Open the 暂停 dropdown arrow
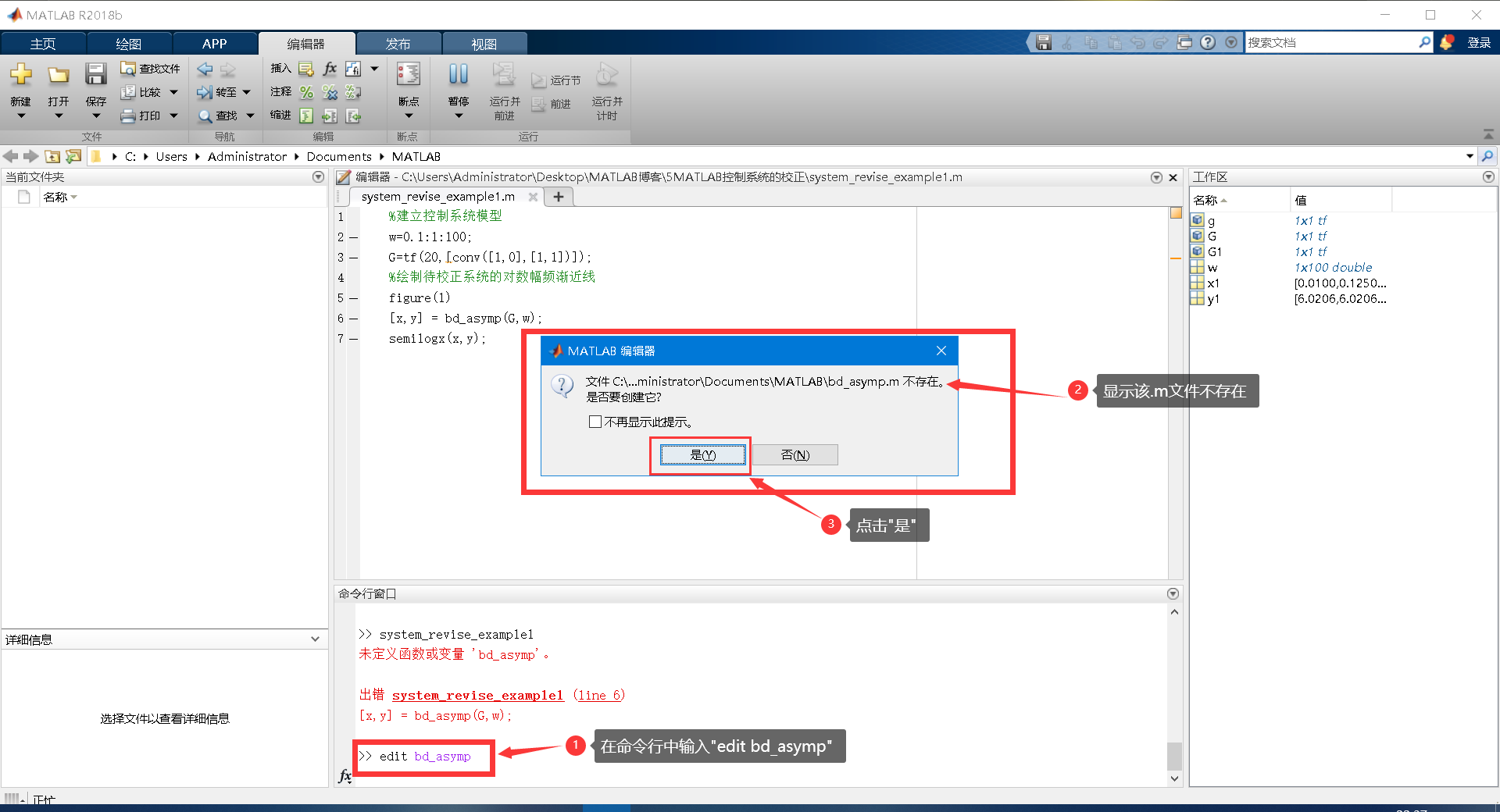 click(x=459, y=116)
